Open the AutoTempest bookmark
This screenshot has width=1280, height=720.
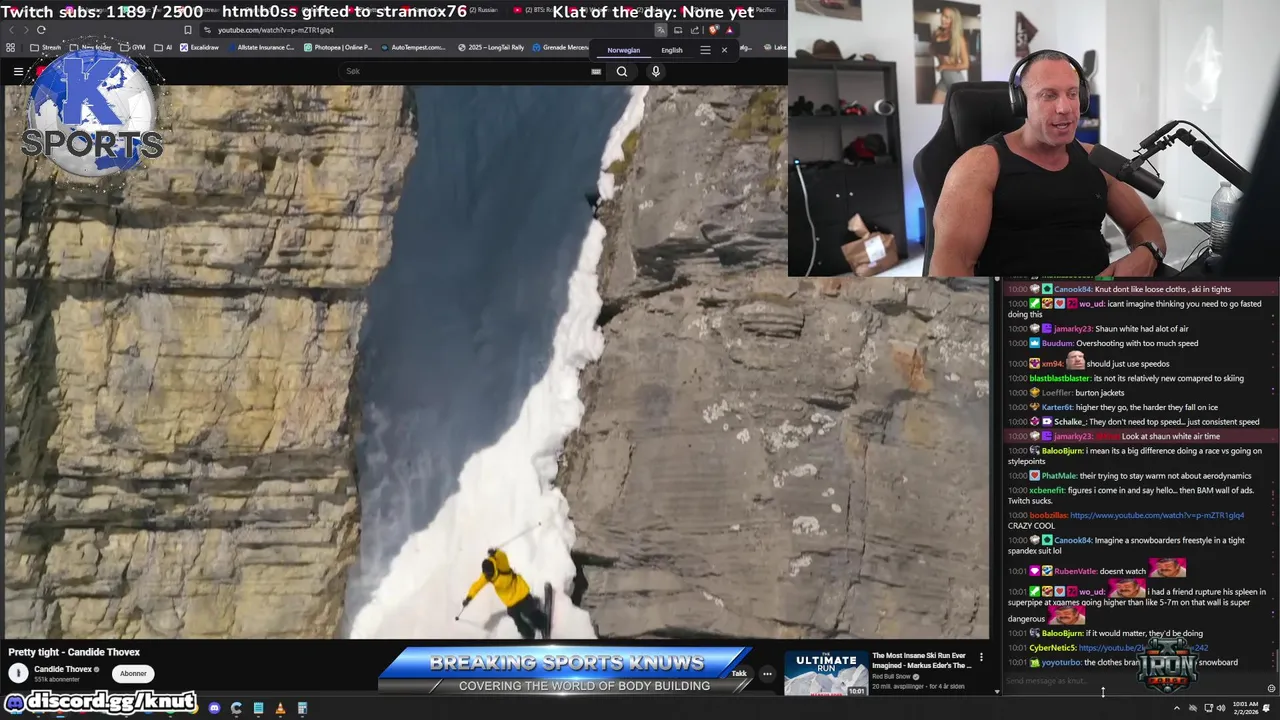pyautogui.click(x=413, y=47)
